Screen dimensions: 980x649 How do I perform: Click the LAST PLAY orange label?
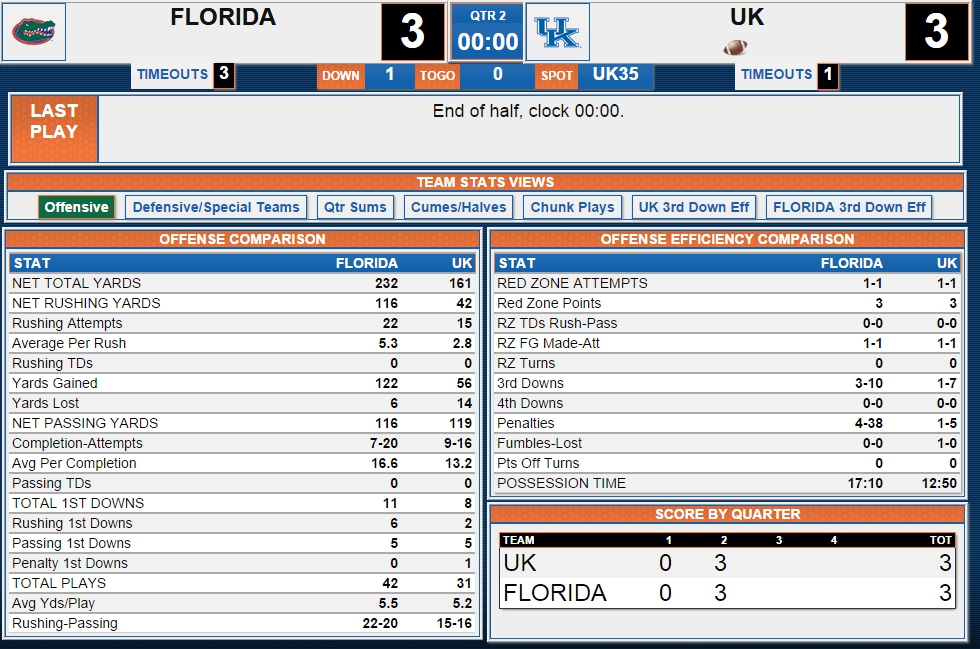pyautogui.click(x=54, y=128)
